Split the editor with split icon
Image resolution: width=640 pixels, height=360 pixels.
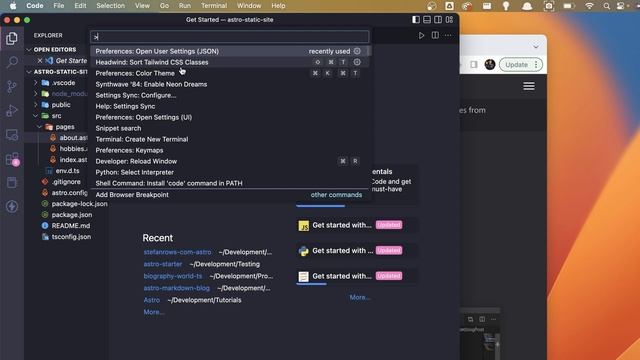point(435,36)
